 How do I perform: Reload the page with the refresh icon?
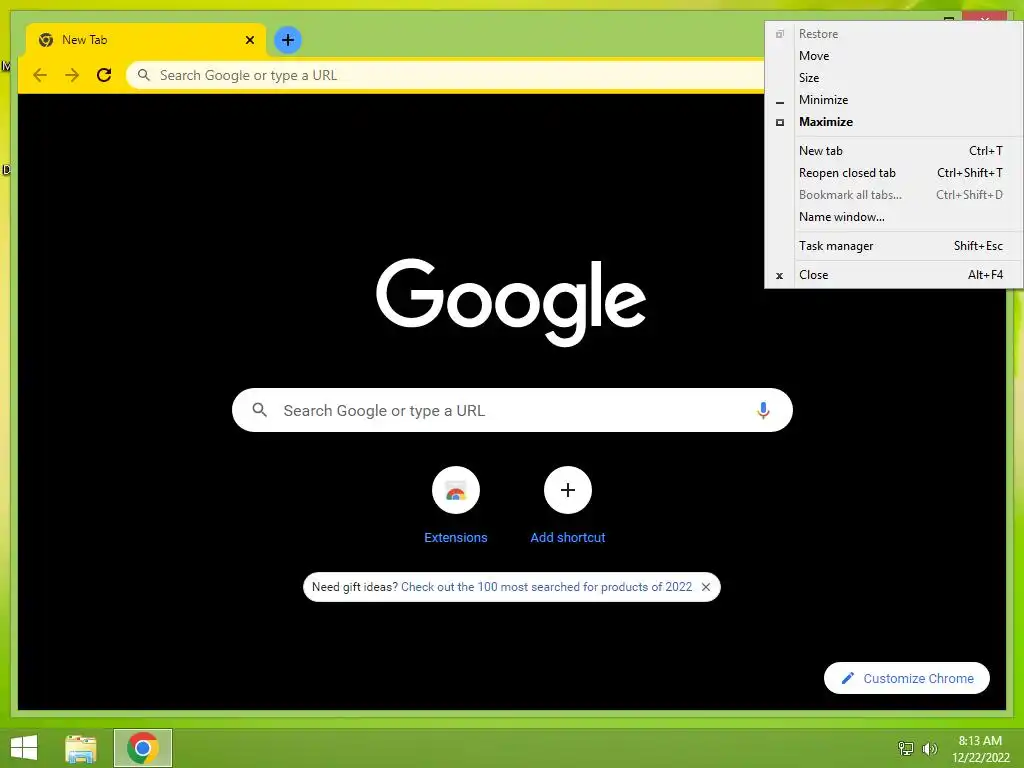(104, 75)
